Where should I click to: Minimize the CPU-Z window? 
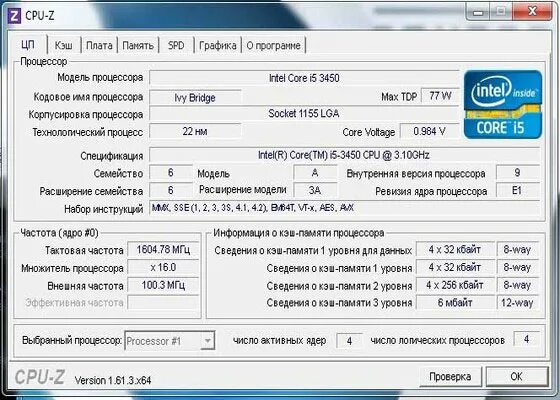point(478,12)
